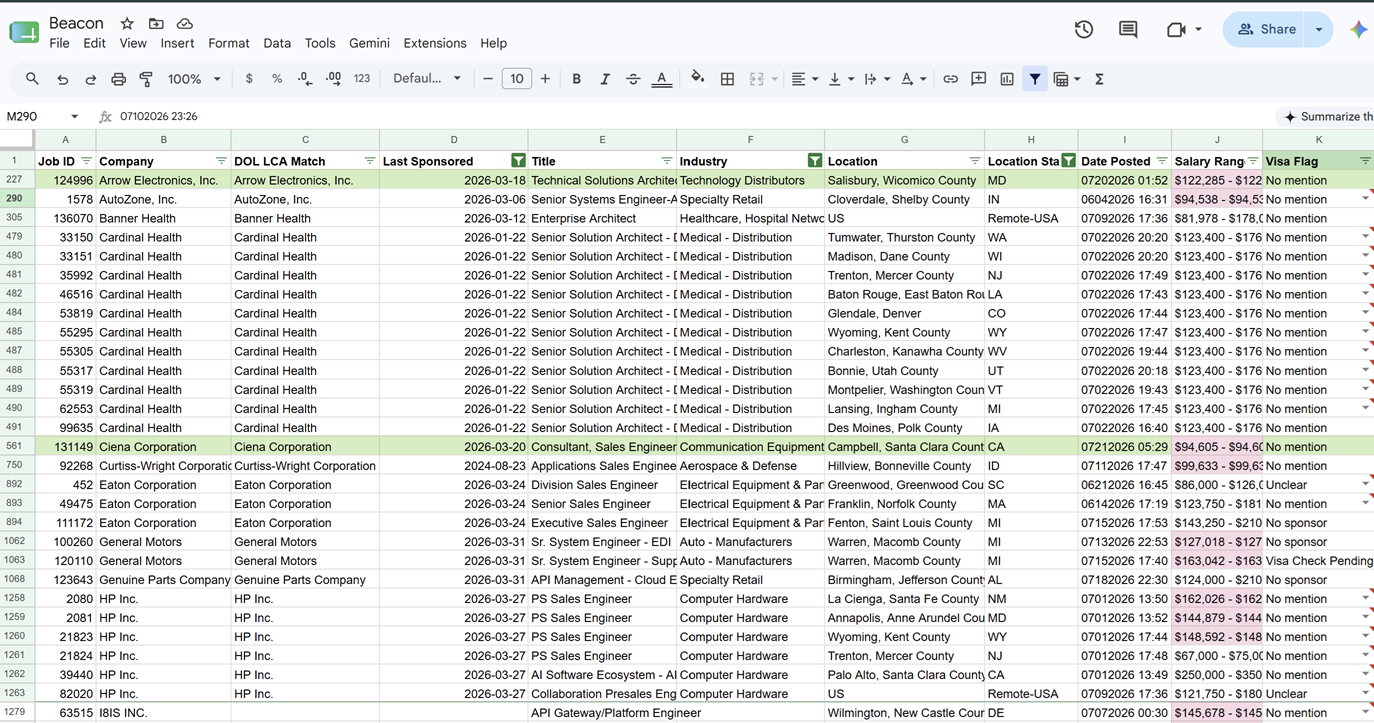
Task: Open the Extensions menu
Action: (x=435, y=44)
